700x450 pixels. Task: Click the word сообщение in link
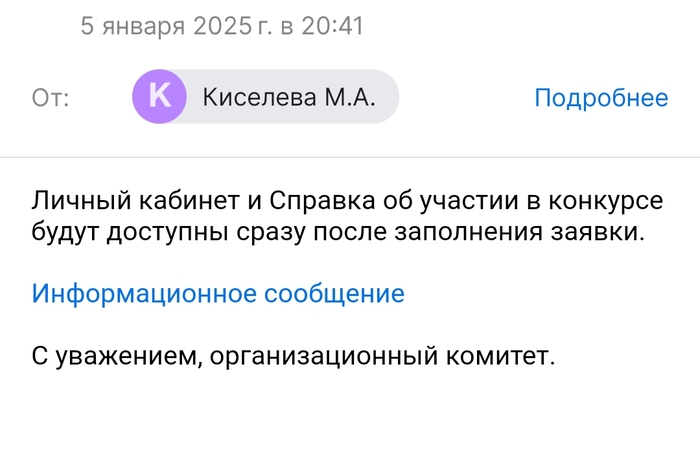334,294
